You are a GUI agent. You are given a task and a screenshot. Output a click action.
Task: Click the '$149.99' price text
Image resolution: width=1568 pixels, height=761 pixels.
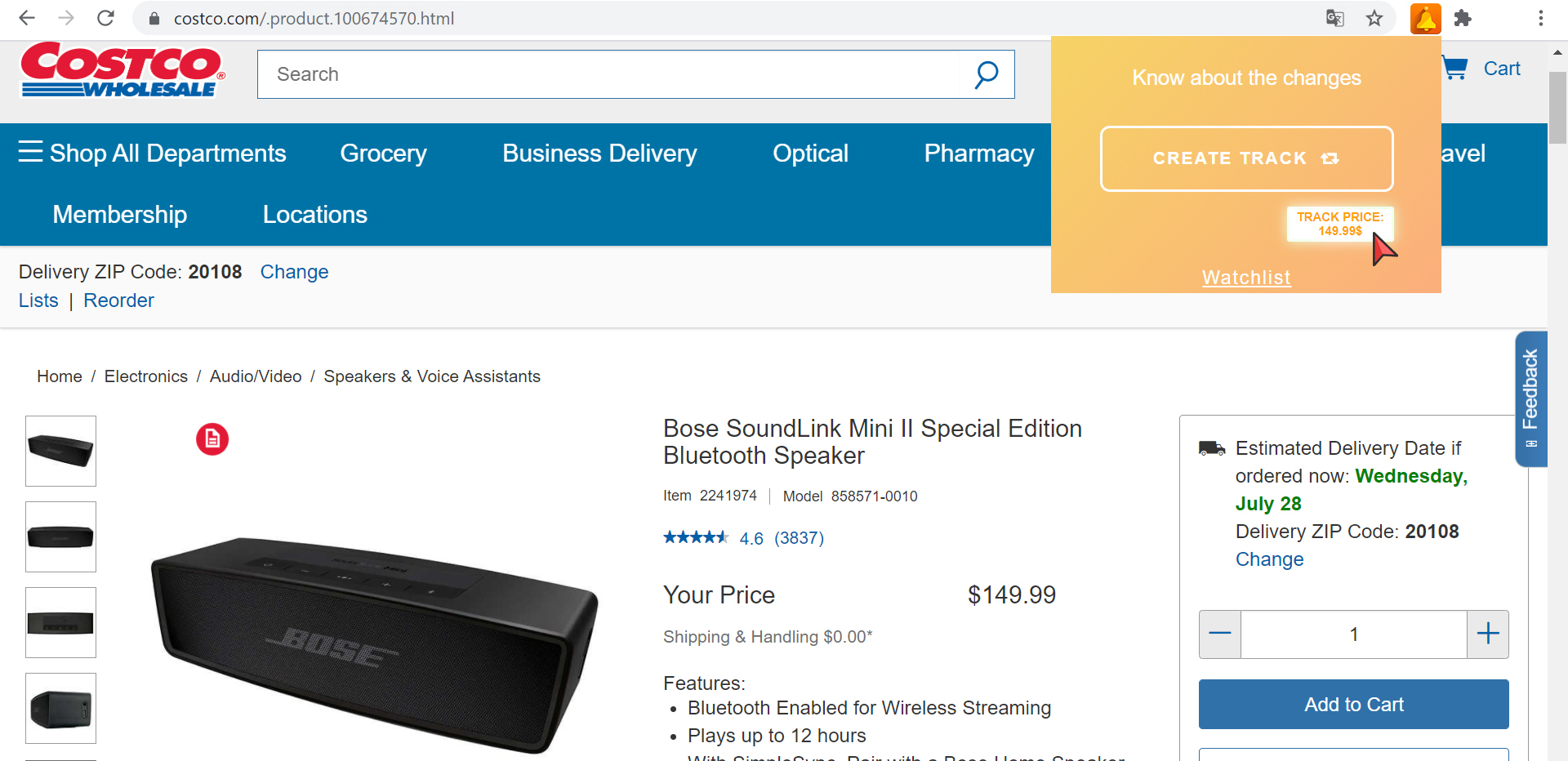[x=1012, y=594]
